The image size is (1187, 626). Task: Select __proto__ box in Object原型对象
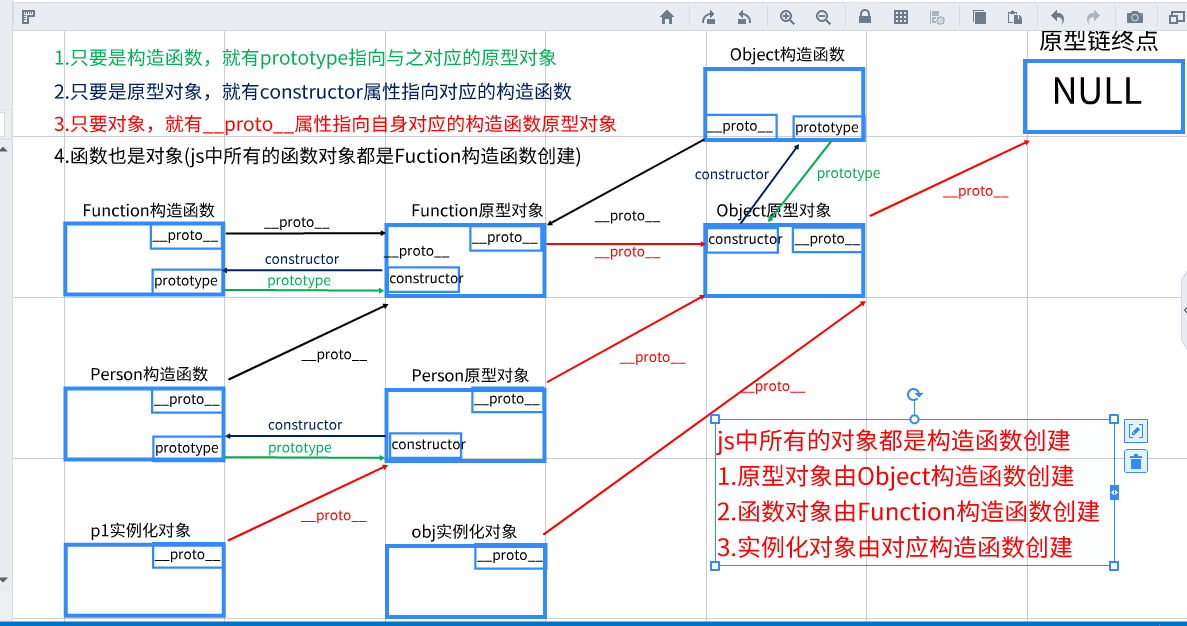pyautogui.click(x=827, y=240)
